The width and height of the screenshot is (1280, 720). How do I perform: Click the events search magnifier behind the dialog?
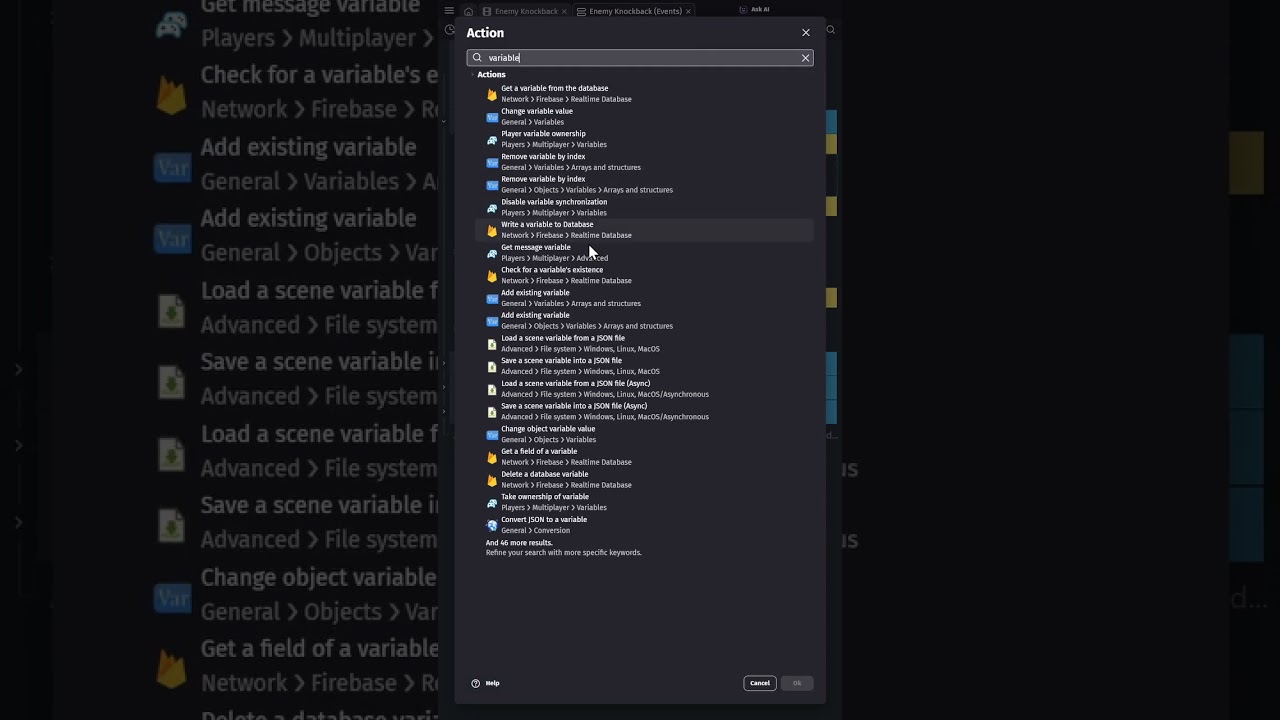tap(830, 30)
